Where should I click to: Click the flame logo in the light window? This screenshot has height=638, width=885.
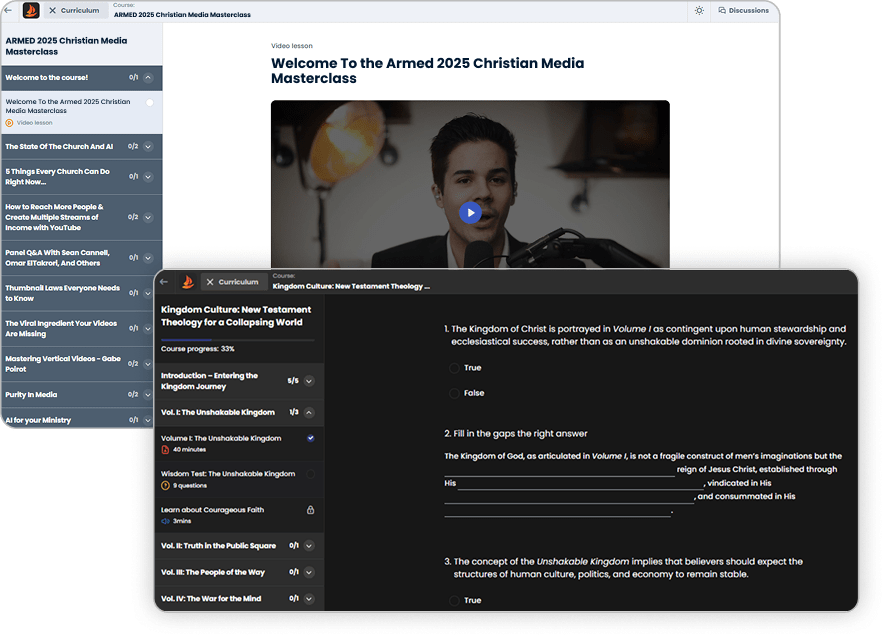(30, 10)
